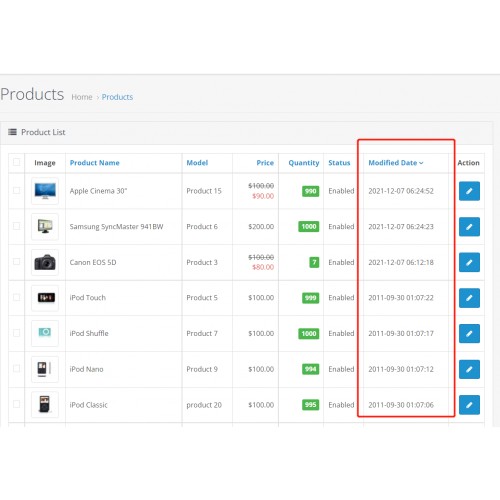Click the quantity badge 7
Image resolution: width=500 pixels, height=500 pixels.
click(x=314, y=262)
